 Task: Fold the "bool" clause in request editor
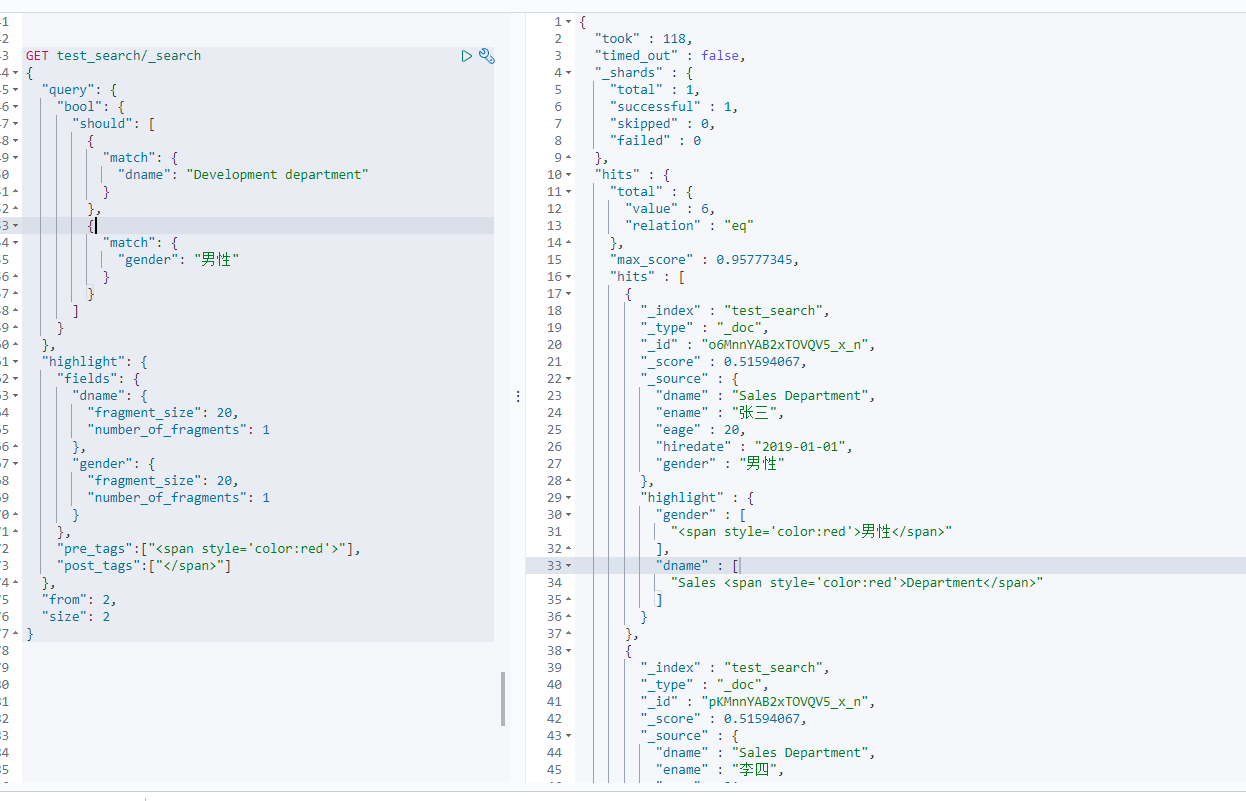[x=15, y=107]
